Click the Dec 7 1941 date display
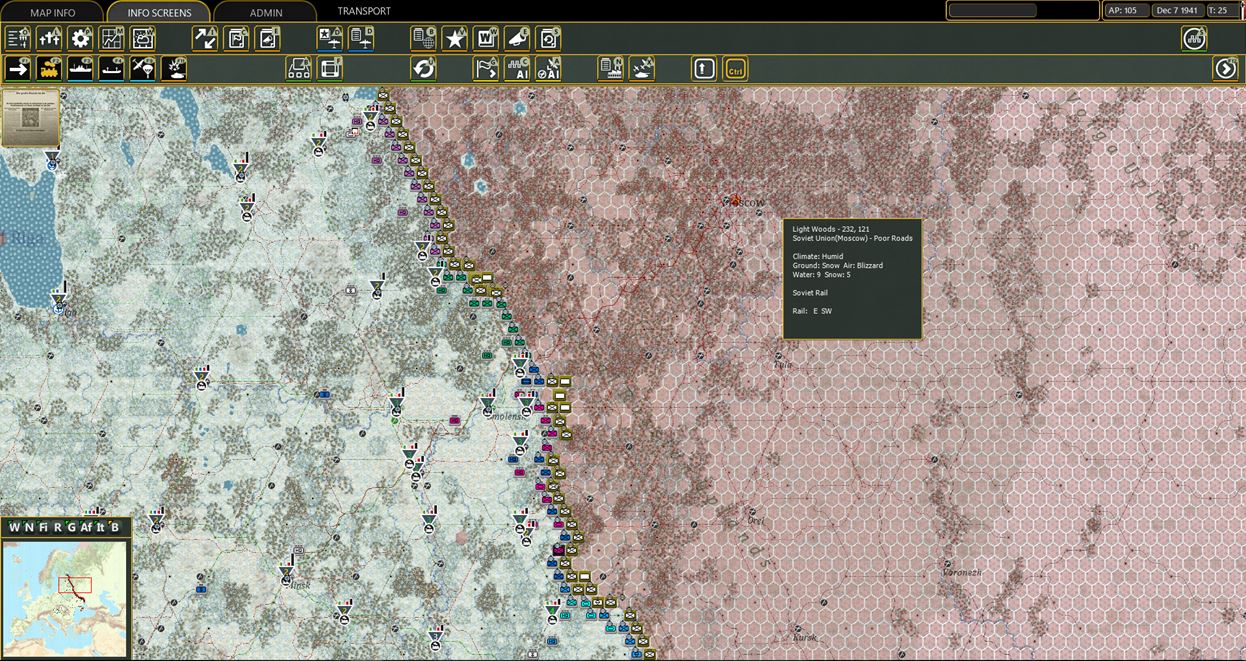The width and height of the screenshot is (1246, 661). [1176, 11]
